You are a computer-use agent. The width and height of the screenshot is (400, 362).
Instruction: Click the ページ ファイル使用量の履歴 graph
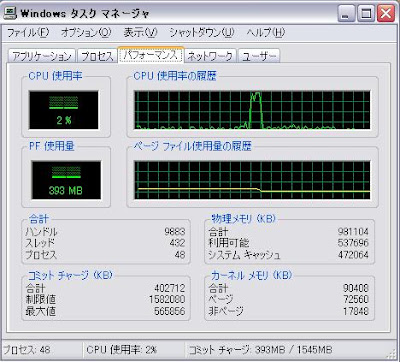click(x=252, y=180)
